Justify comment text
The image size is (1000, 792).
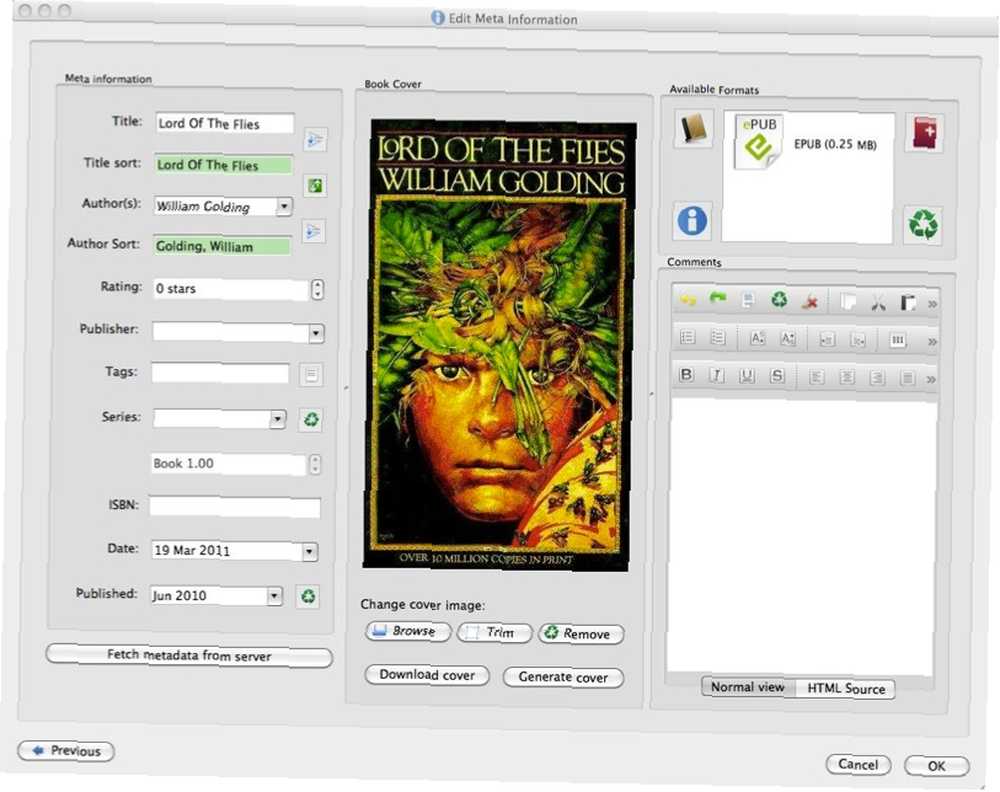pos(908,379)
